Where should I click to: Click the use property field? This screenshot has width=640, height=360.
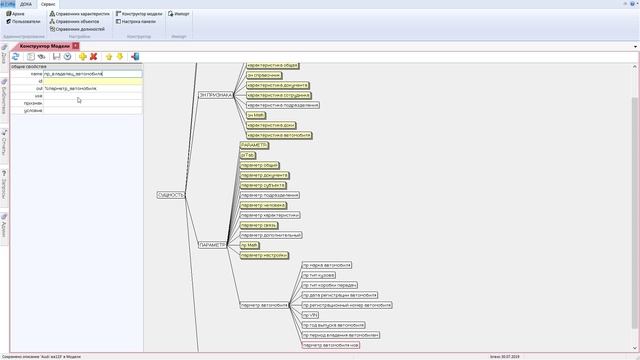coord(93,96)
